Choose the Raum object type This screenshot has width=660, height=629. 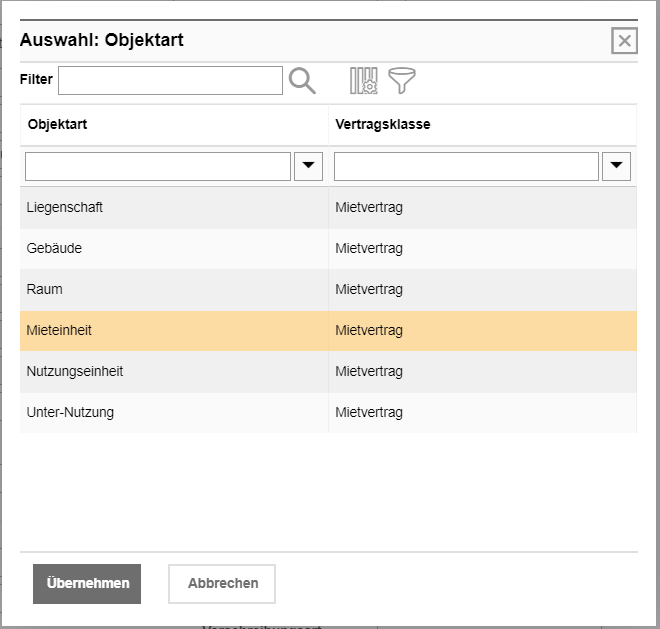[45, 290]
